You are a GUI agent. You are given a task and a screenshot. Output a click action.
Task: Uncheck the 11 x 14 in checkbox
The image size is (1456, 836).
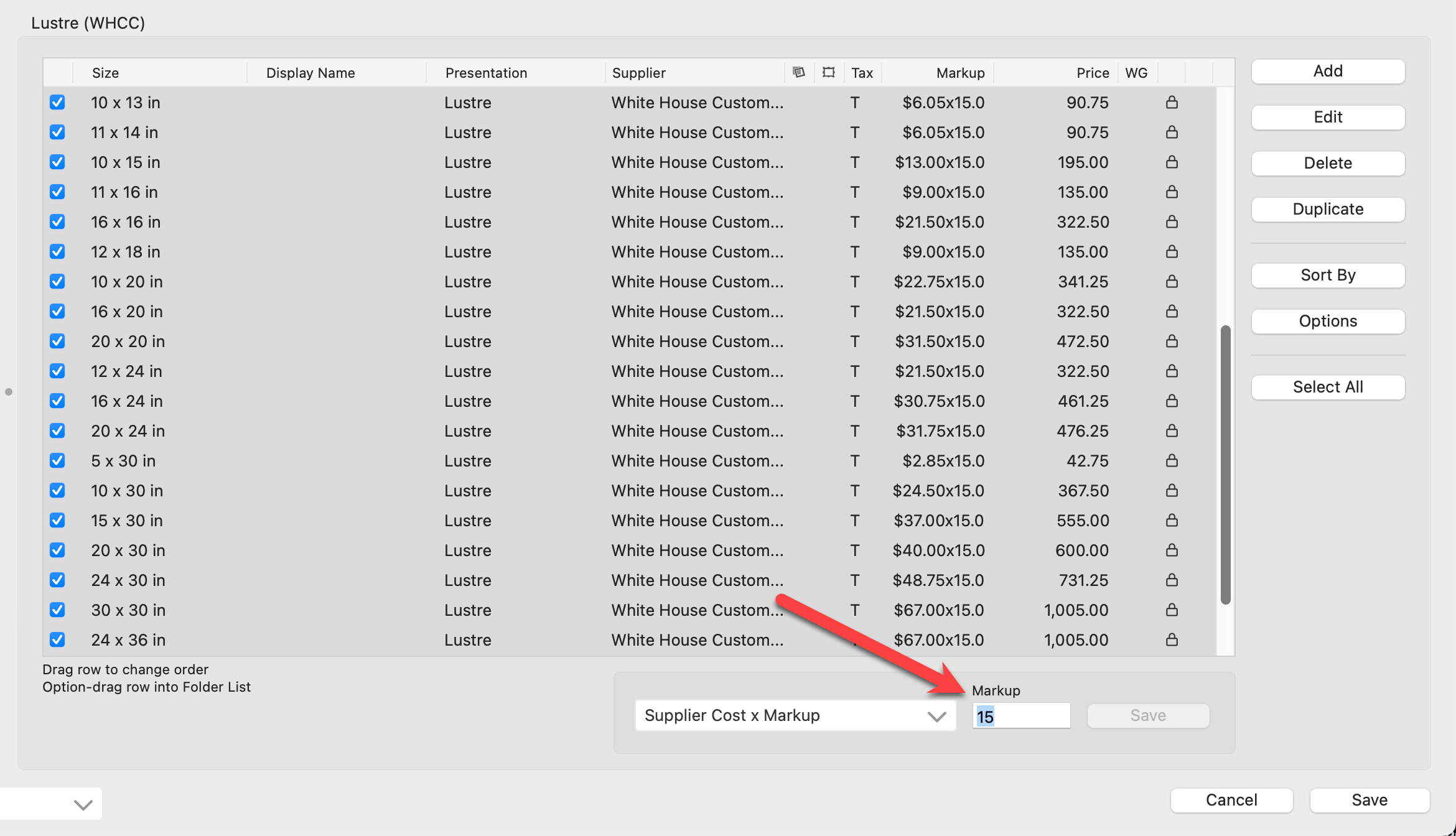[x=57, y=132]
